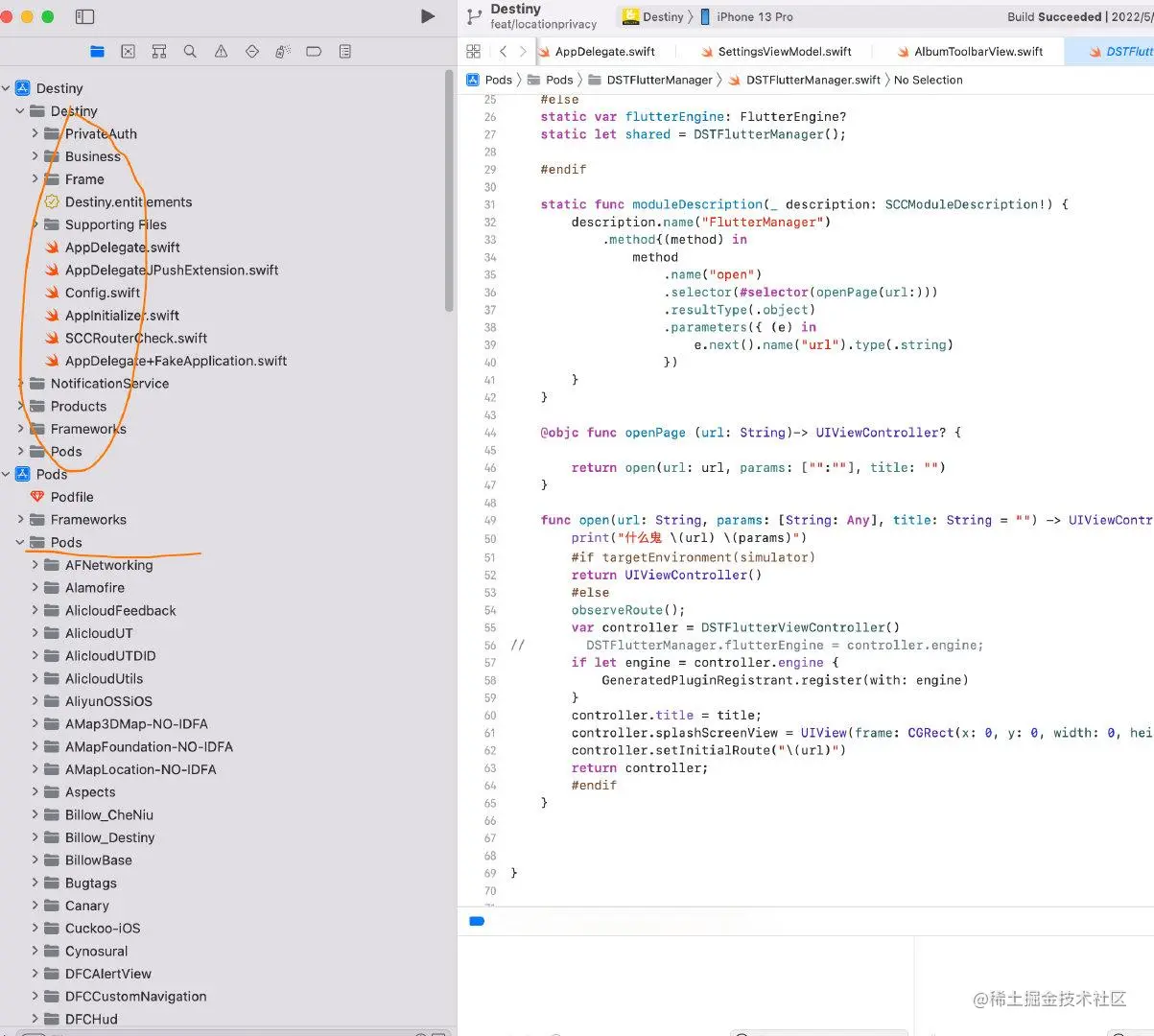Collapse the Pods project root
This screenshot has height=1036, width=1154.
(6, 474)
